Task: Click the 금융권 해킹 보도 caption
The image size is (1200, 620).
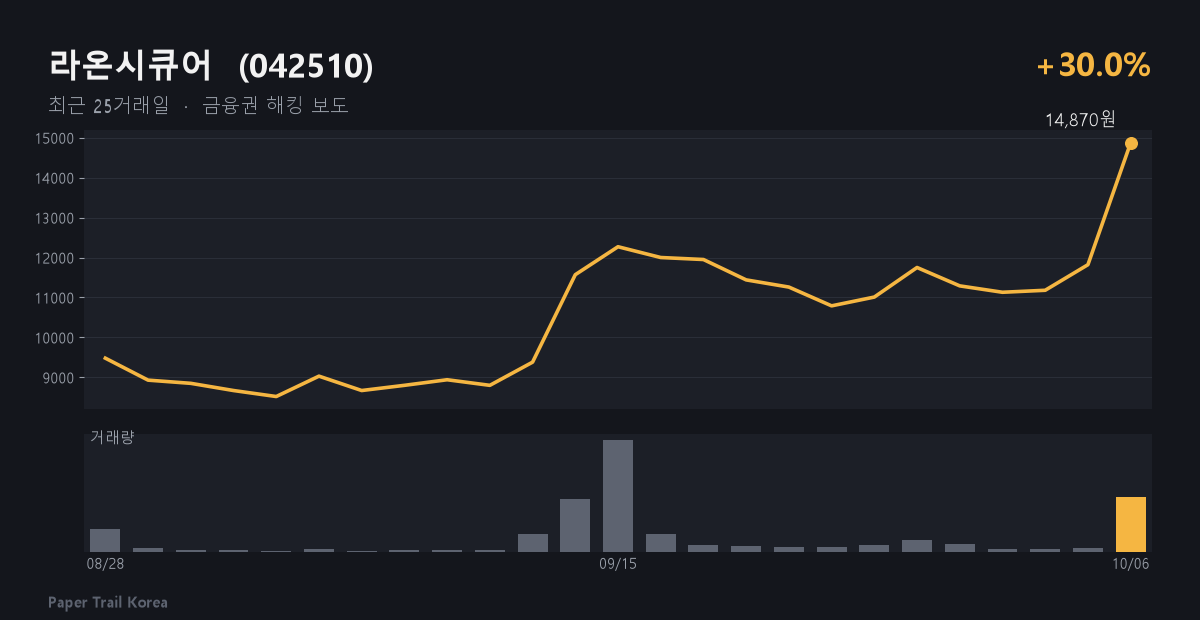Action: point(275,105)
